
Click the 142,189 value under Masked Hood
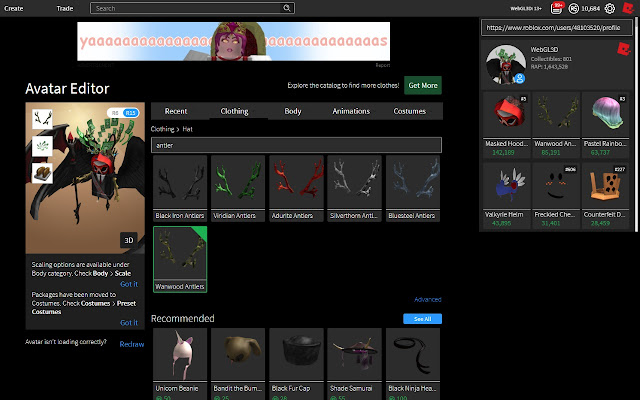(503, 152)
